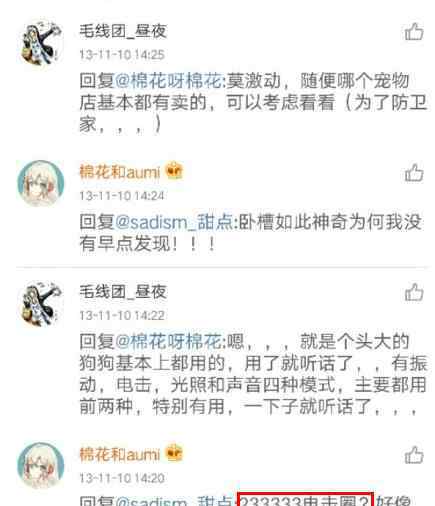435x506 pixels.
Task: Open @棉花呀棉花 mention in the 14:25 reply
Action: pyautogui.click(x=168, y=81)
